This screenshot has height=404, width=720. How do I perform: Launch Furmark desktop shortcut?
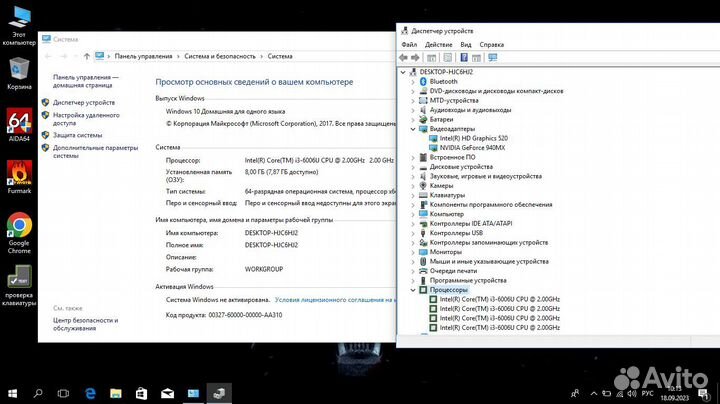[19, 177]
